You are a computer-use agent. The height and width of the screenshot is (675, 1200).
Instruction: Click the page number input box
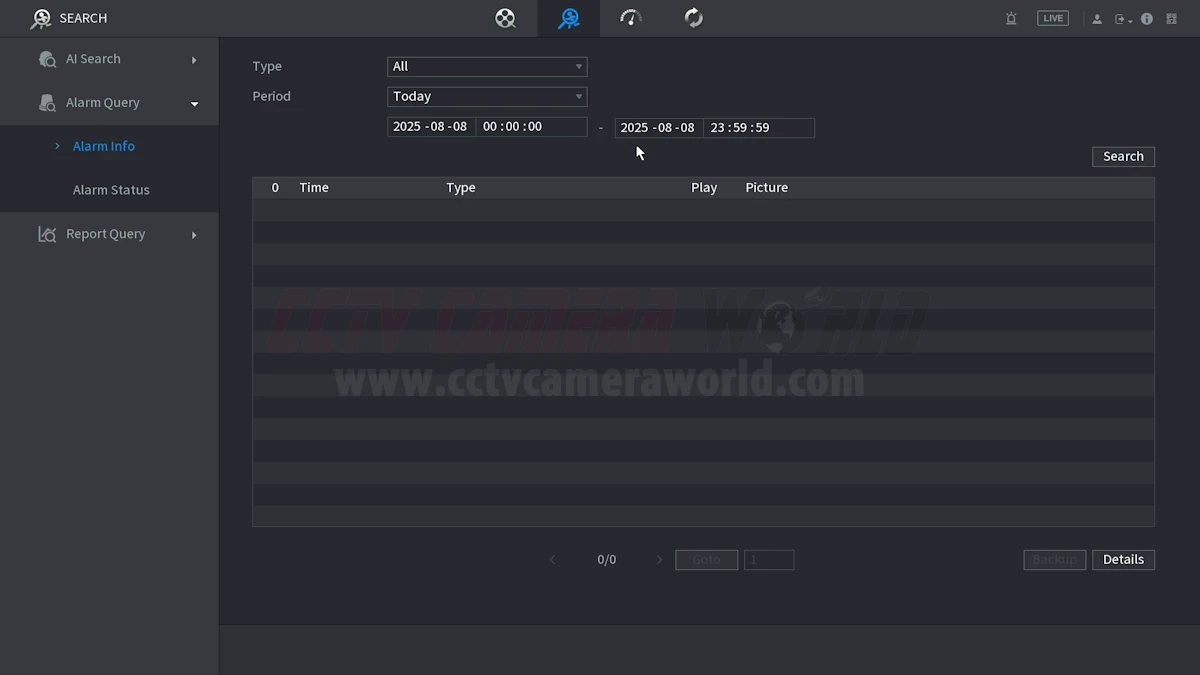[x=769, y=560]
